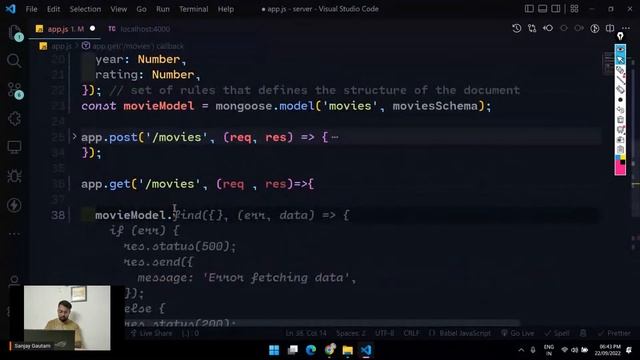Screen dimensions: 640x360
Task: Click the unsaved dot on app.js tab
Action: click(92, 29)
